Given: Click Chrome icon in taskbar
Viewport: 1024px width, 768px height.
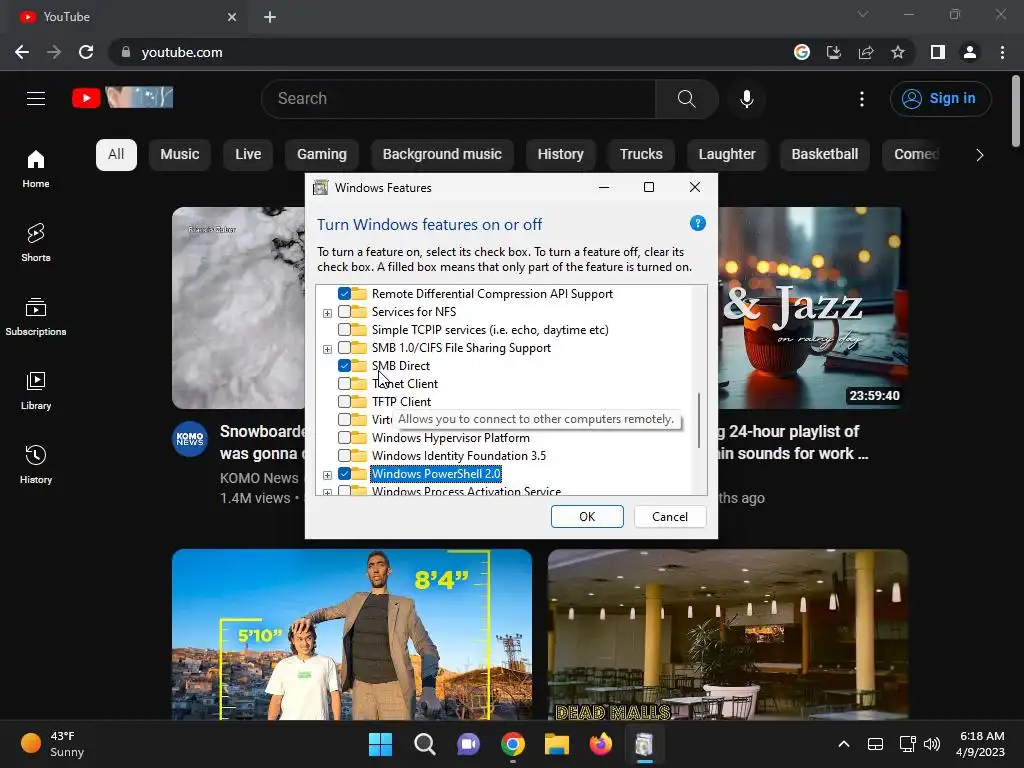Looking at the screenshot, I should point(513,744).
